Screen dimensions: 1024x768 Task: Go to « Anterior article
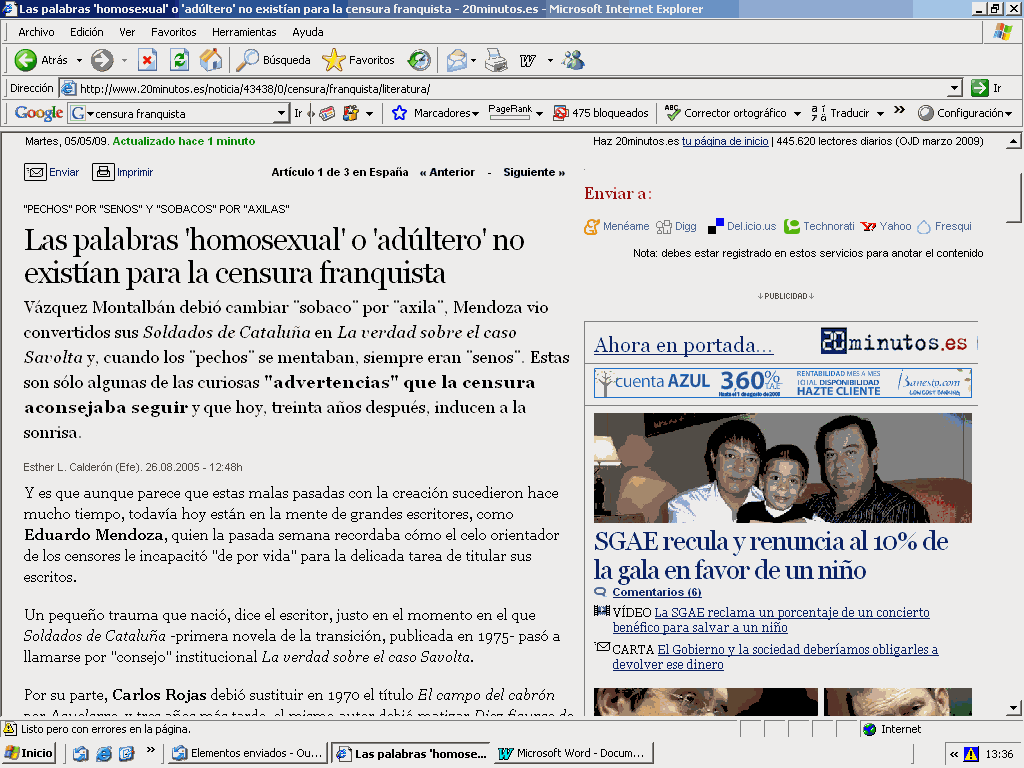coord(447,172)
